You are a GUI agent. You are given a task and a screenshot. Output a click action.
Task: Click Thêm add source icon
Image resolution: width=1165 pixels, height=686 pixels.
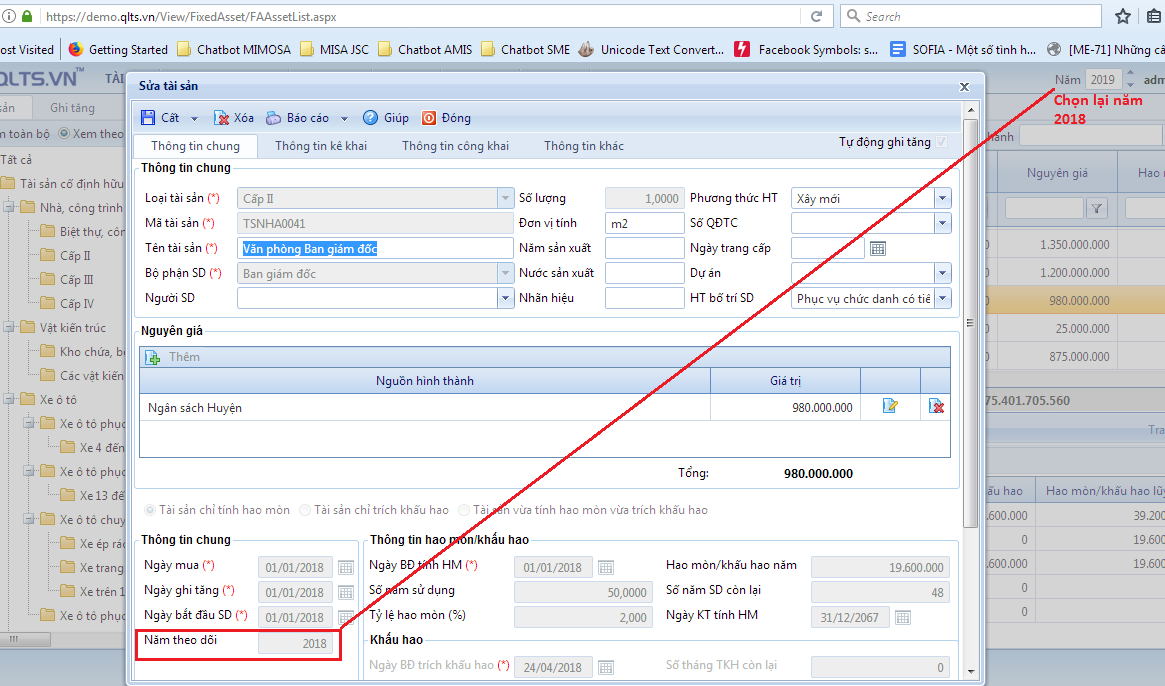click(152, 357)
